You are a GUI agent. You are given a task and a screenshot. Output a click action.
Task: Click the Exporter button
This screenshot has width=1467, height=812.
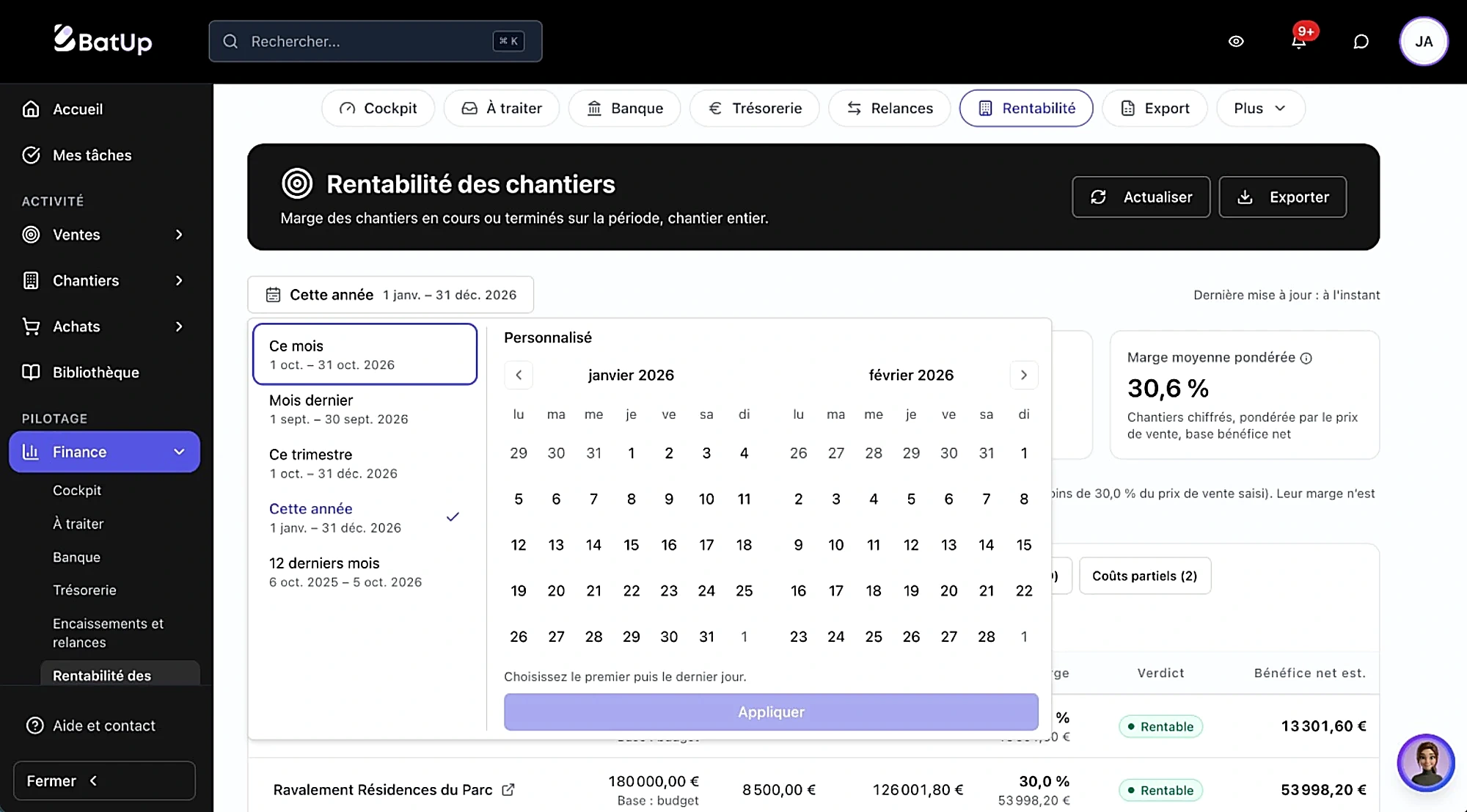click(x=1283, y=197)
